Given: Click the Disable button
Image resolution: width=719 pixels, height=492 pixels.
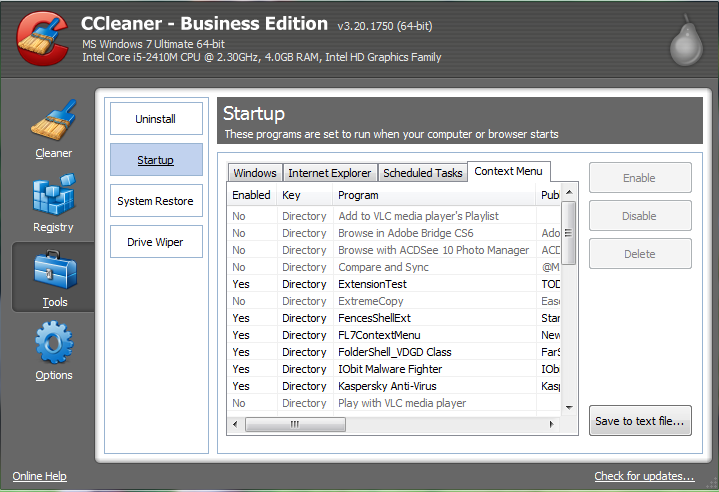Looking at the screenshot, I should tap(640, 216).
